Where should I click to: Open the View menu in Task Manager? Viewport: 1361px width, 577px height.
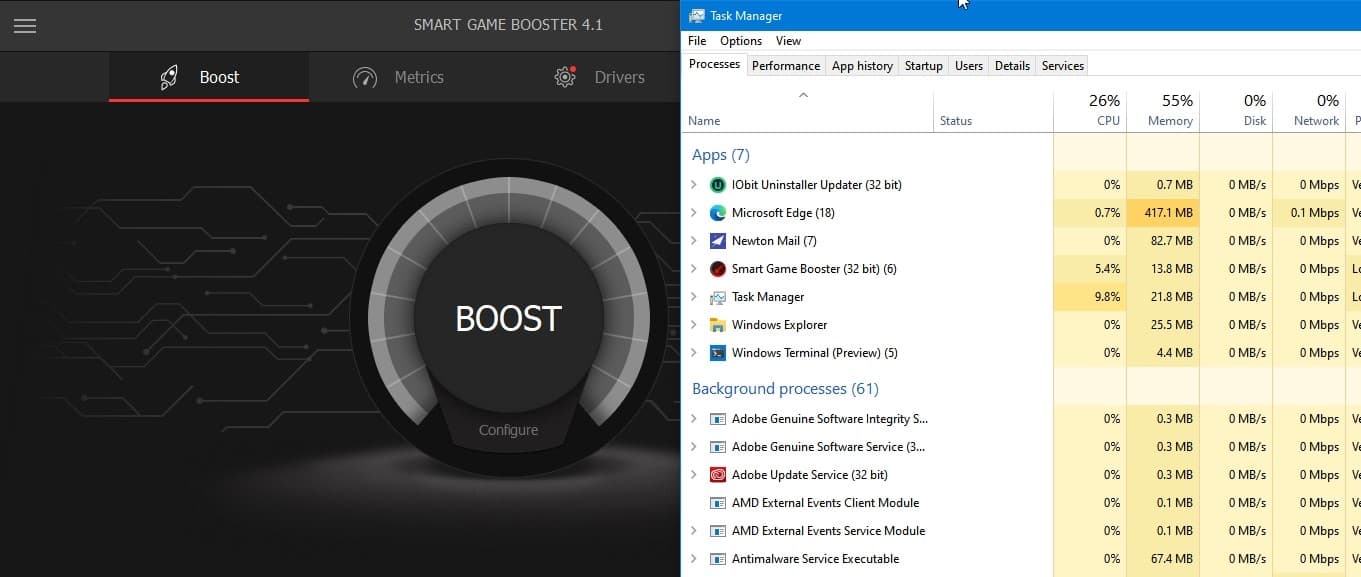click(788, 41)
